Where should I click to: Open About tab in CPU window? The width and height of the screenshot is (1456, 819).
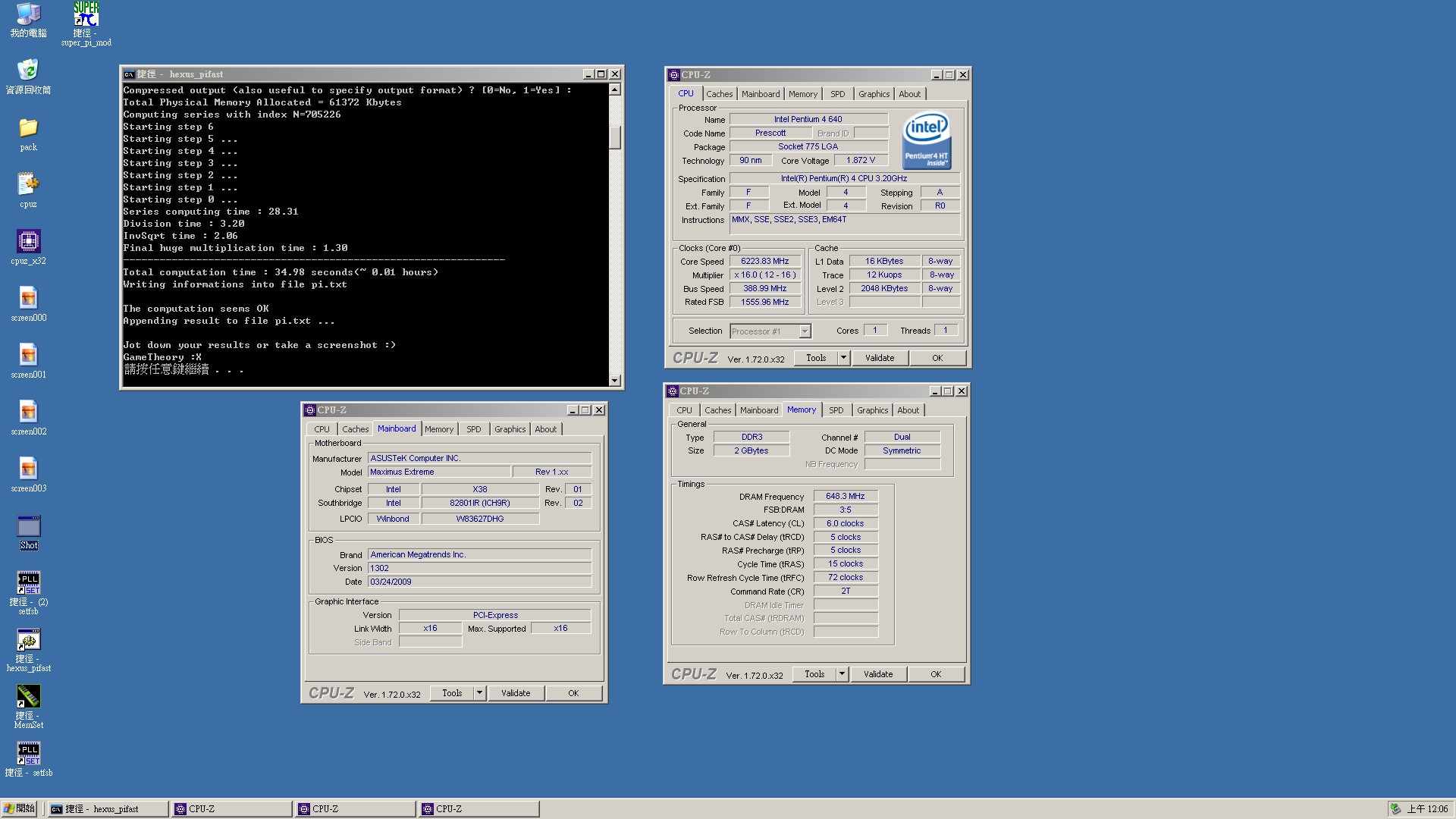pyautogui.click(x=910, y=94)
